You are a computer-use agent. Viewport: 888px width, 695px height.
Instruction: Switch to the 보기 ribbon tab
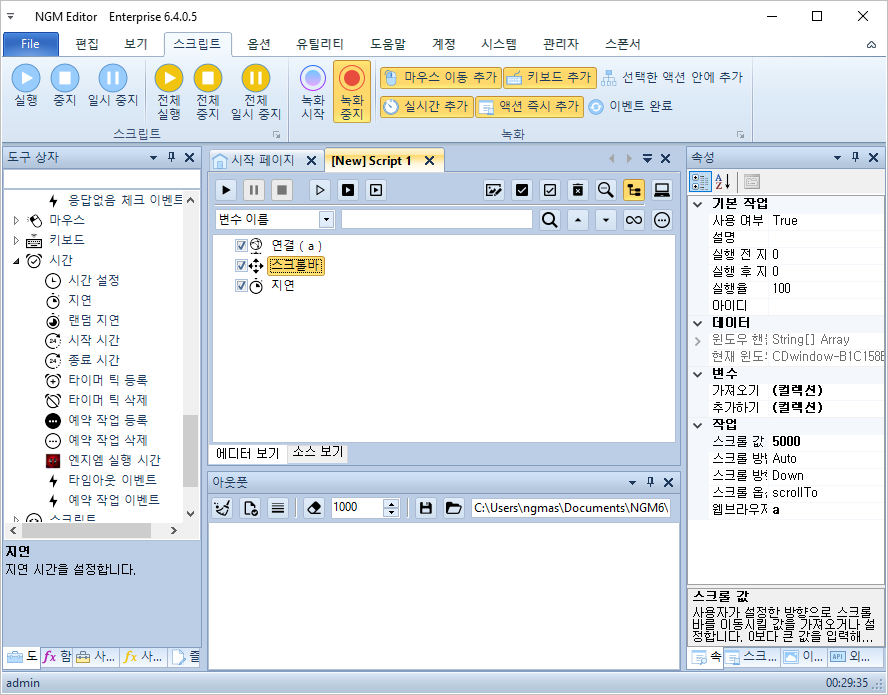136,44
